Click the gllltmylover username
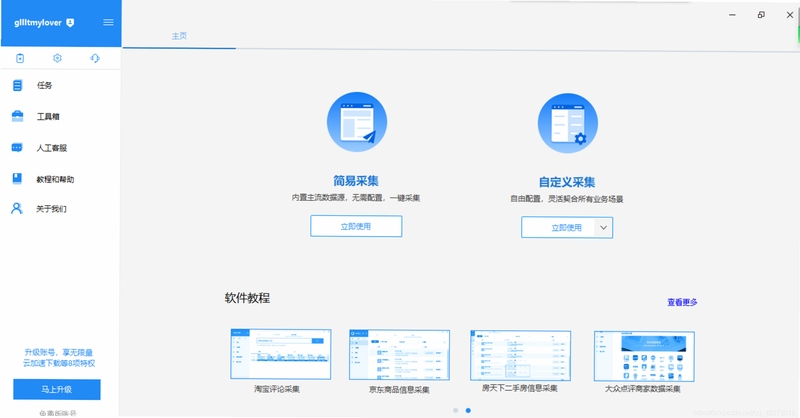 [x=38, y=23]
